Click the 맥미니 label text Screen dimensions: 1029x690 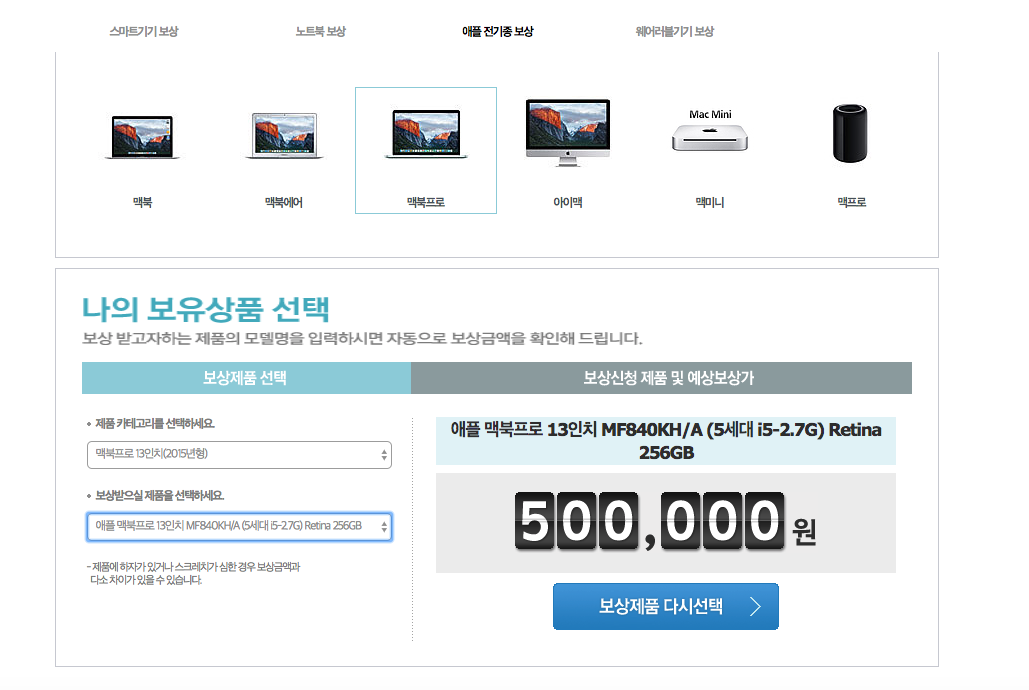point(710,203)
